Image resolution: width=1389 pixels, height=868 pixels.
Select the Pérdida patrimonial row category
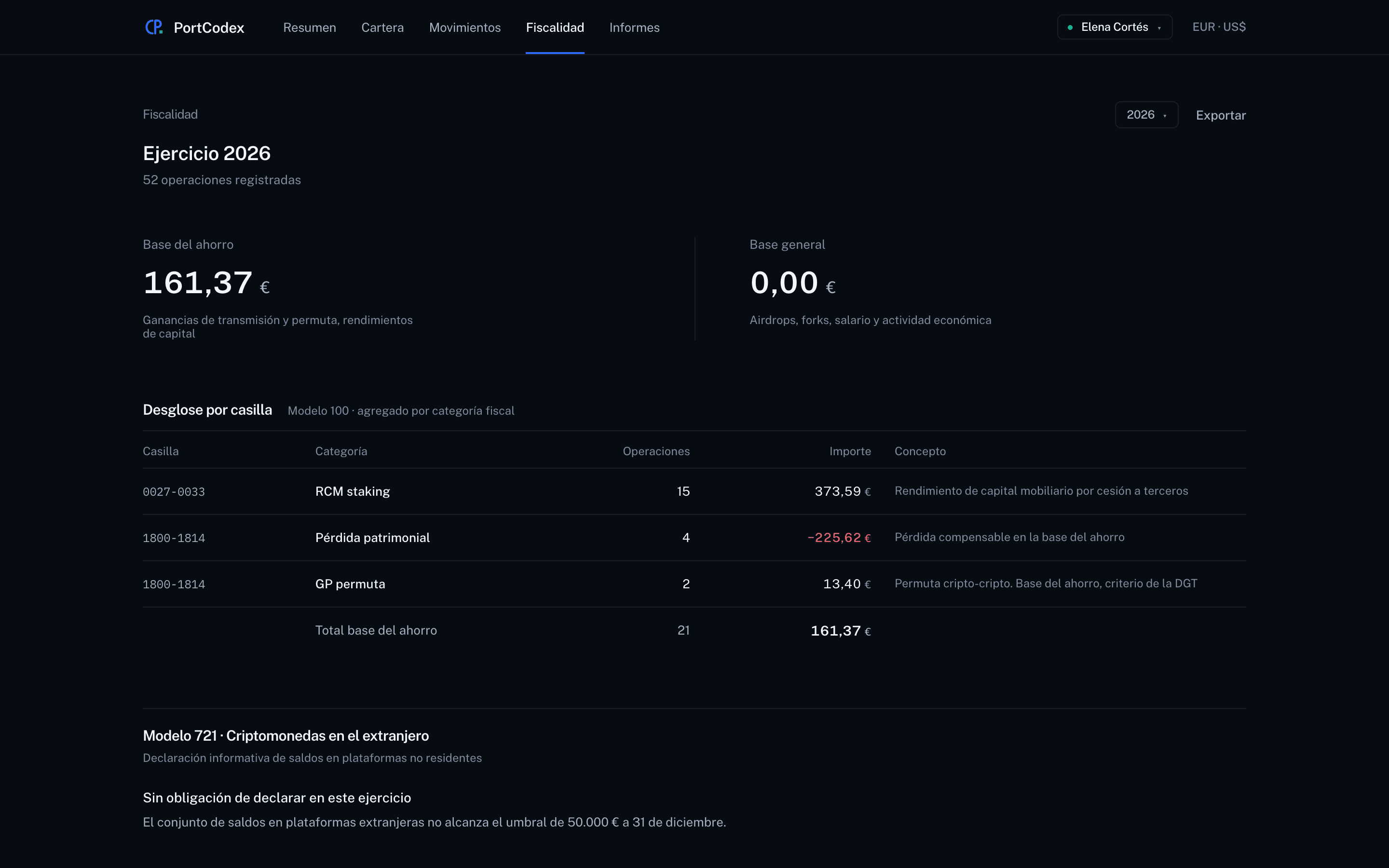pos(372,538)
